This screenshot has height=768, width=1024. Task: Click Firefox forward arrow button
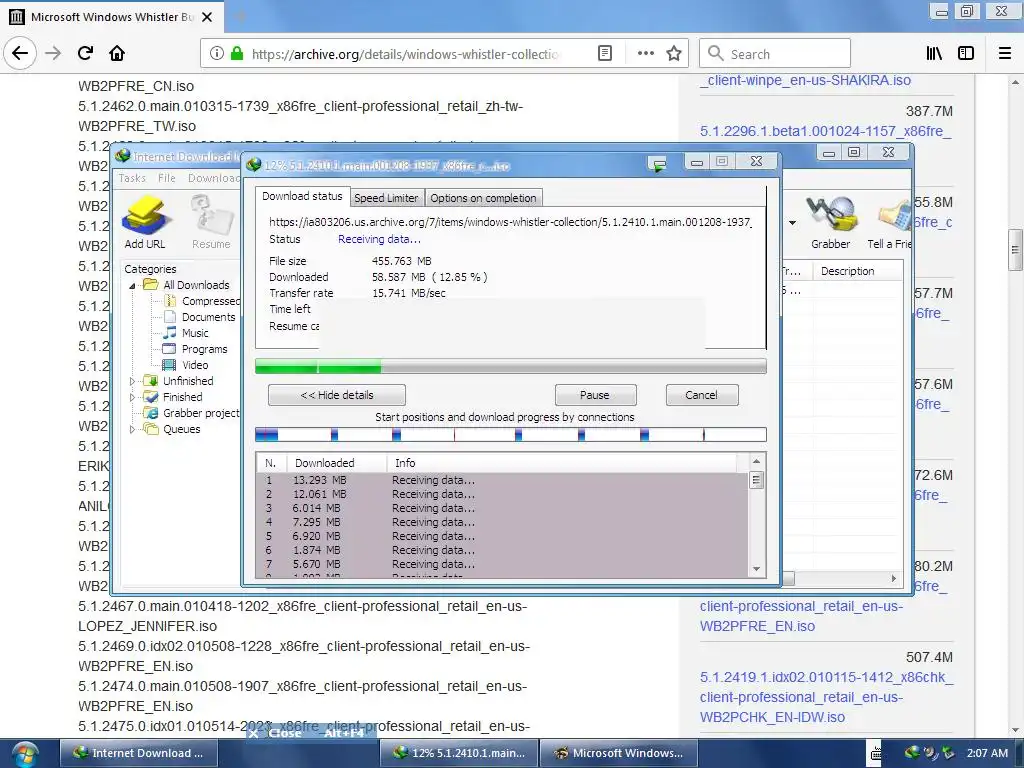[53, 54]
